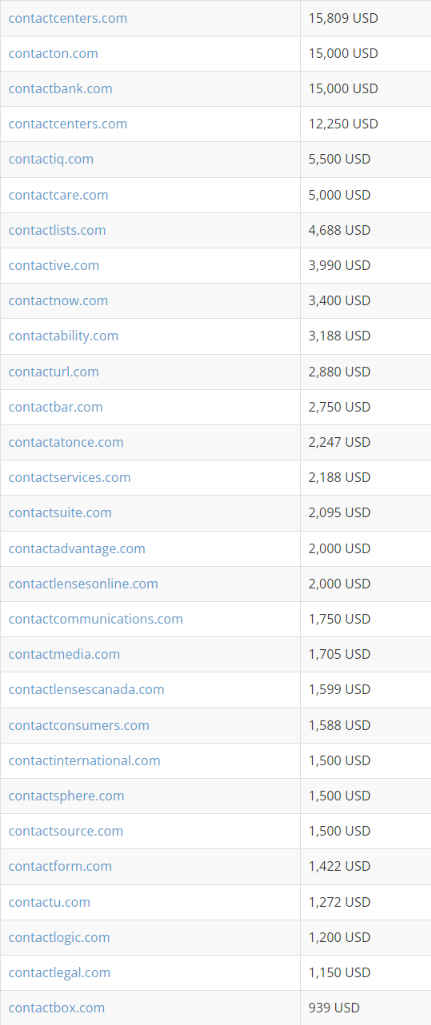Open contactlensesonline.com link
Image resolution: width=431 pixels, height=1025 pixels.
[83, 584]
